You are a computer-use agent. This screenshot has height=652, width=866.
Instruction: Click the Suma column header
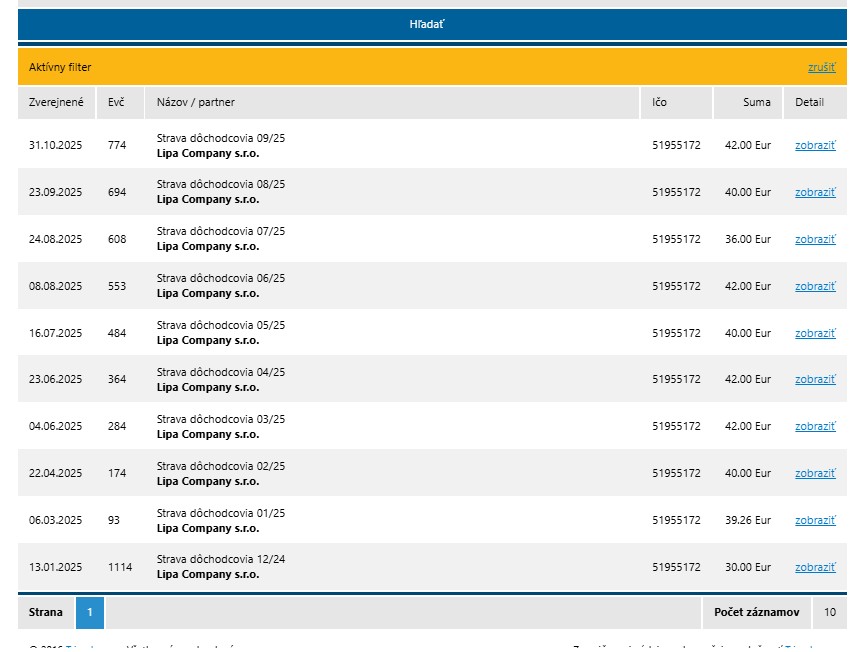coord(756,102)
